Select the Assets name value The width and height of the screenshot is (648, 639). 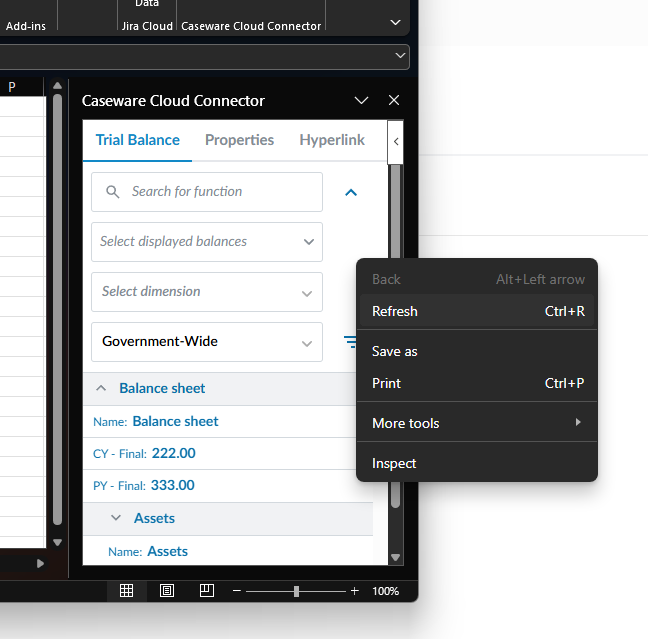point(167,551)
